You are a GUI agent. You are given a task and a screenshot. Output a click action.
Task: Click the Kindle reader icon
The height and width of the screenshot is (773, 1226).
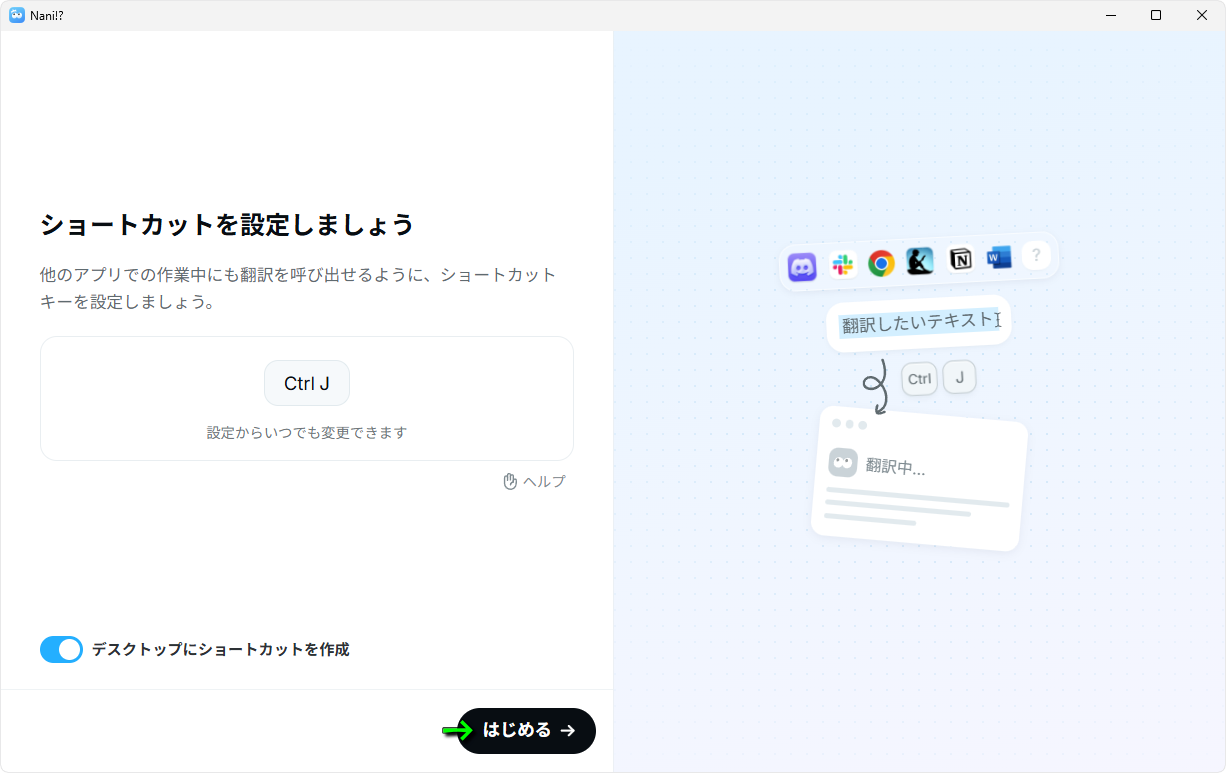(x=920, y=261)
